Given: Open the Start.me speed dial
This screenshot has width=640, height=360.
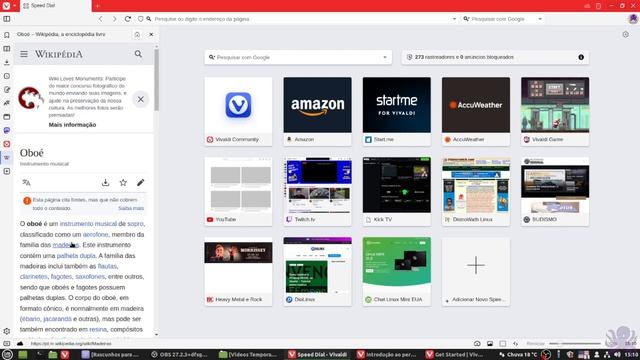Looking at the screenshot, I should point(397,111).
